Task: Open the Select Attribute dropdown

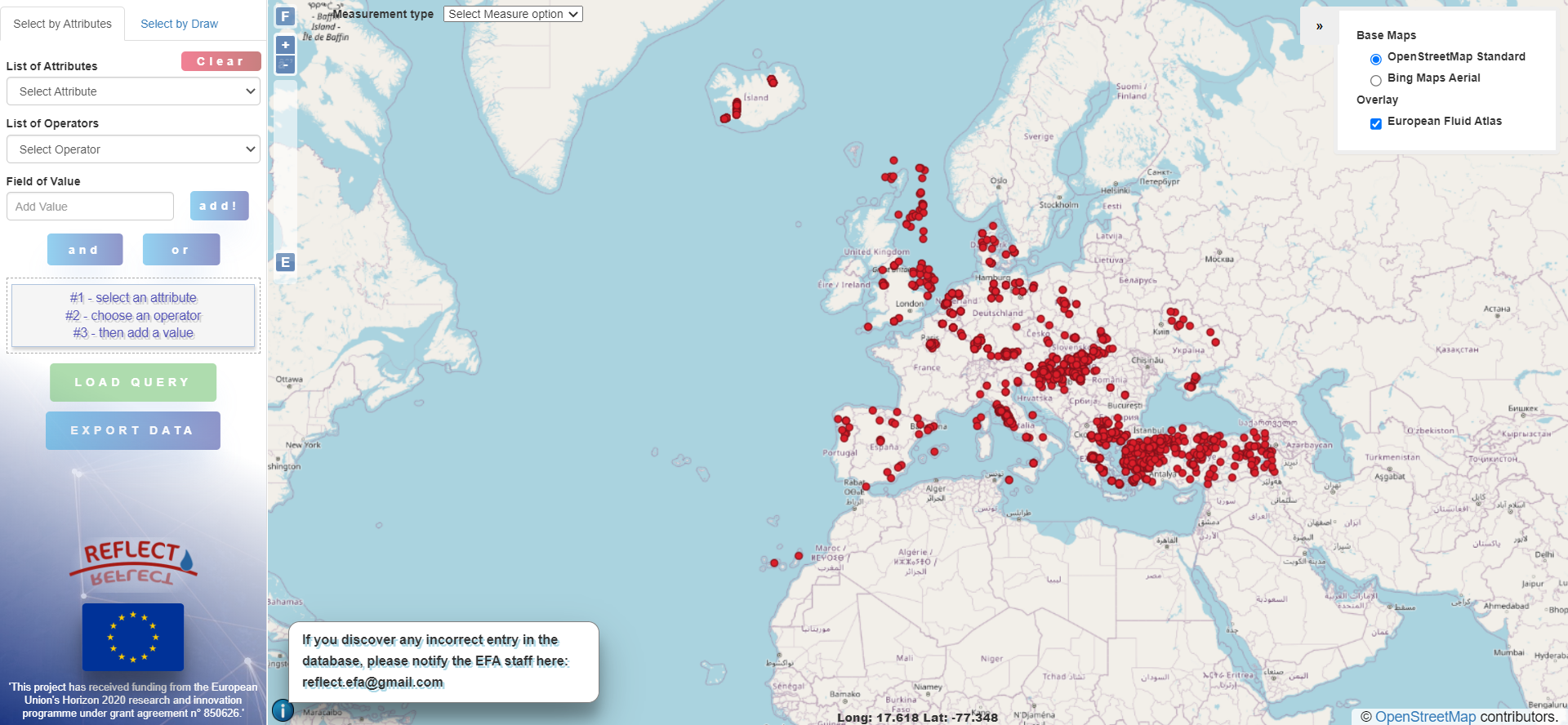Action: pos(133,91)
